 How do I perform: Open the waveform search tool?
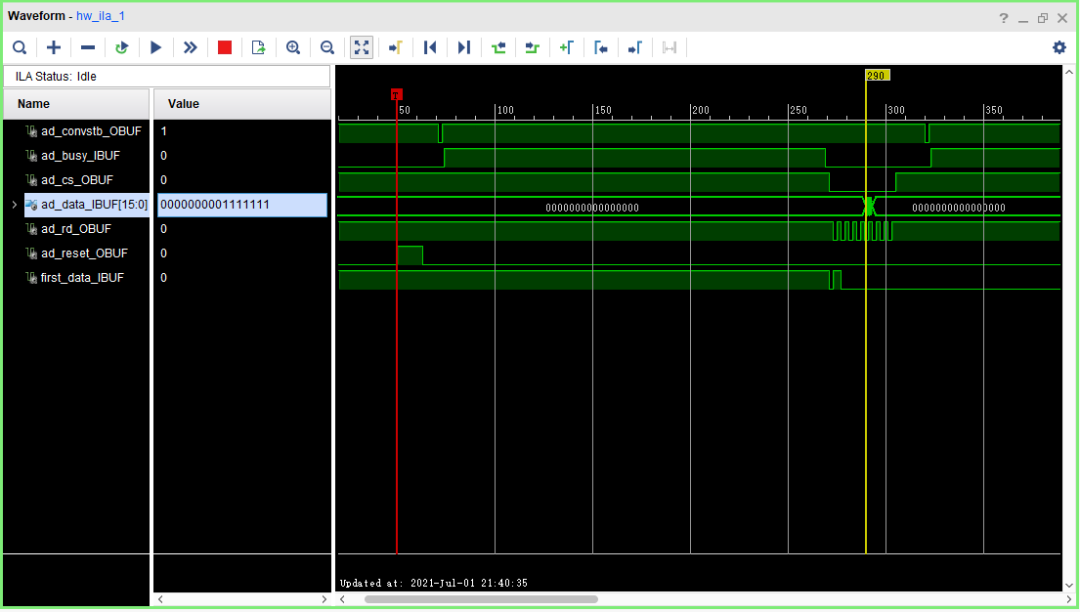[x=20, y=48]
